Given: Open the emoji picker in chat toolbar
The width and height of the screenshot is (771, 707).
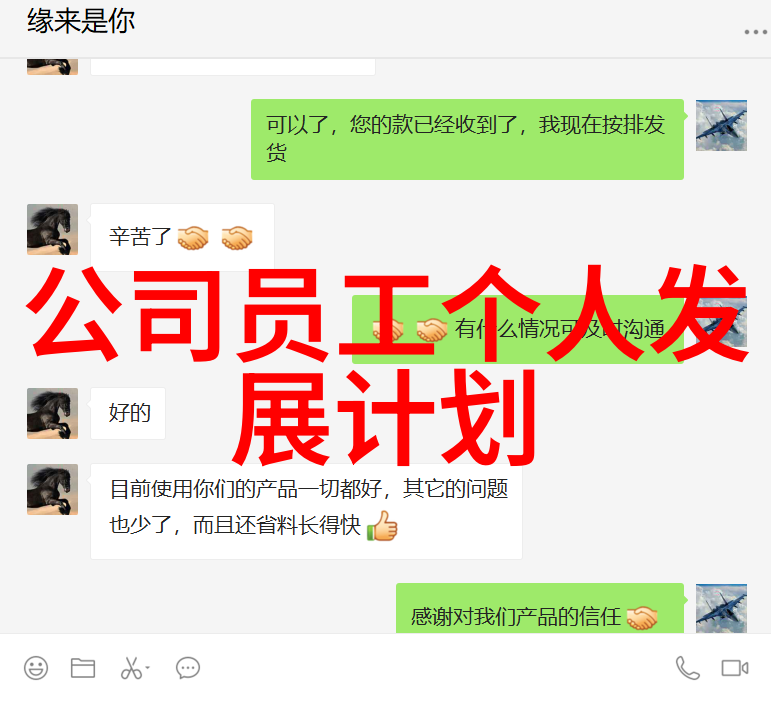Looking at the screenshot, I should tap(36, 668).
